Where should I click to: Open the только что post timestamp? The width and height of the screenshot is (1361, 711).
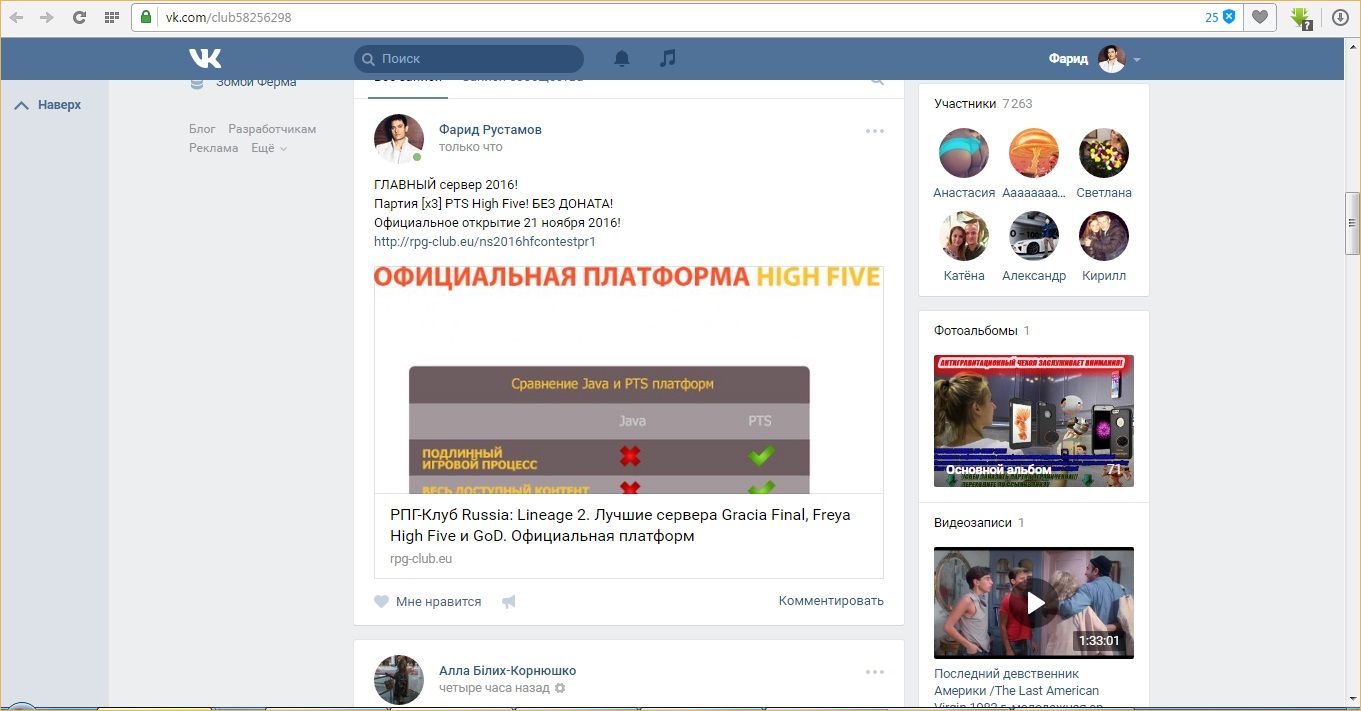[x=471, y=147]
